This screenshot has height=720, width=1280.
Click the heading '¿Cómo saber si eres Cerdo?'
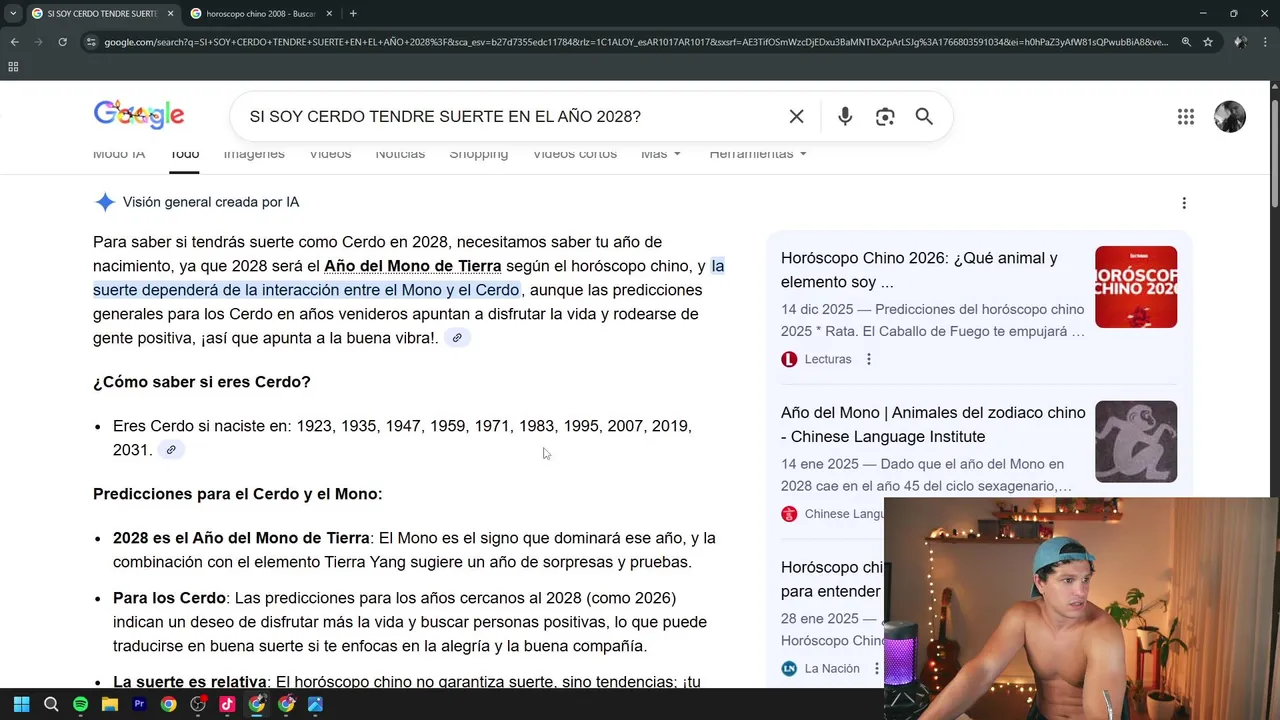pos(202,382)
